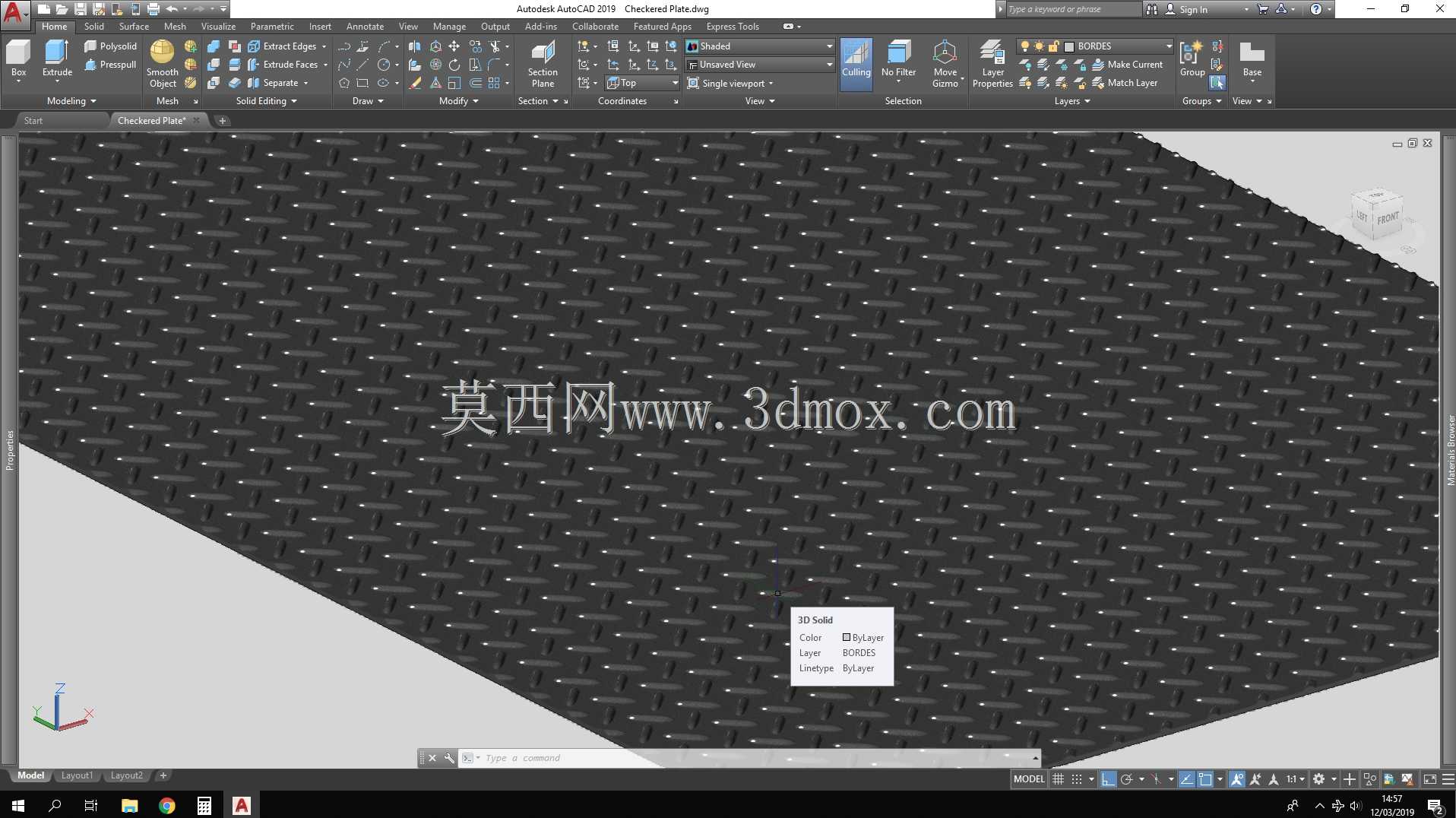Image resolution: width=1456 pixels, height=818 pixels.
Task: Toggle object snap tracking
Action: (x=1186, y=779)
